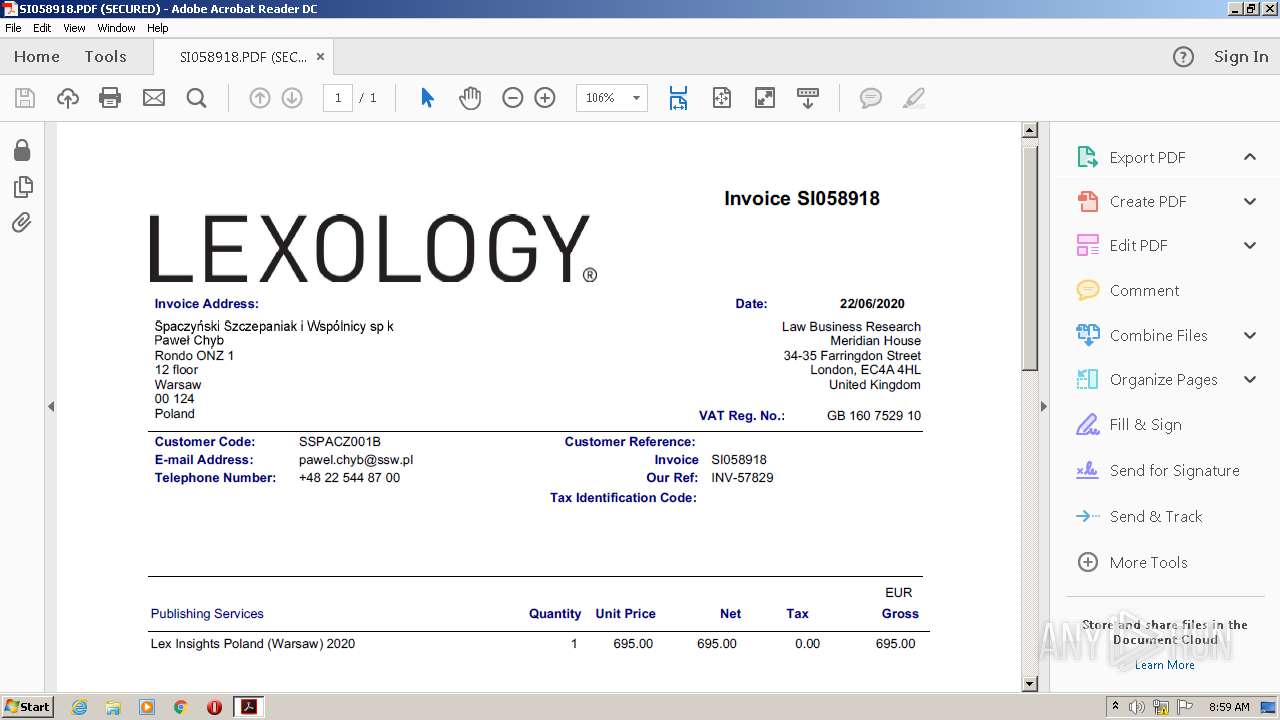Activate the Hand pan tool

tap(470, 98)
